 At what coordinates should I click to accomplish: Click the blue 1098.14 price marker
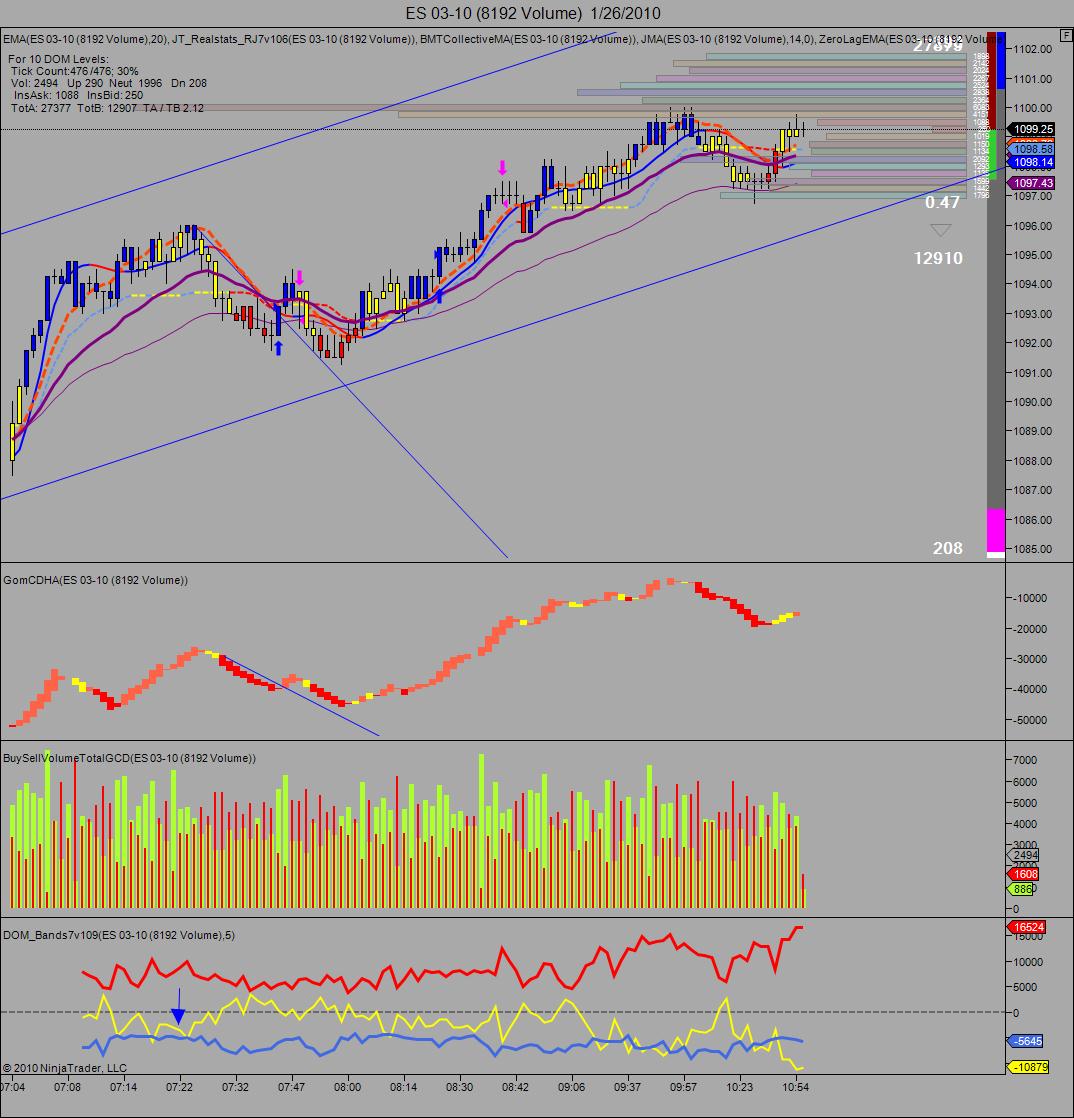coord(1030,162)
